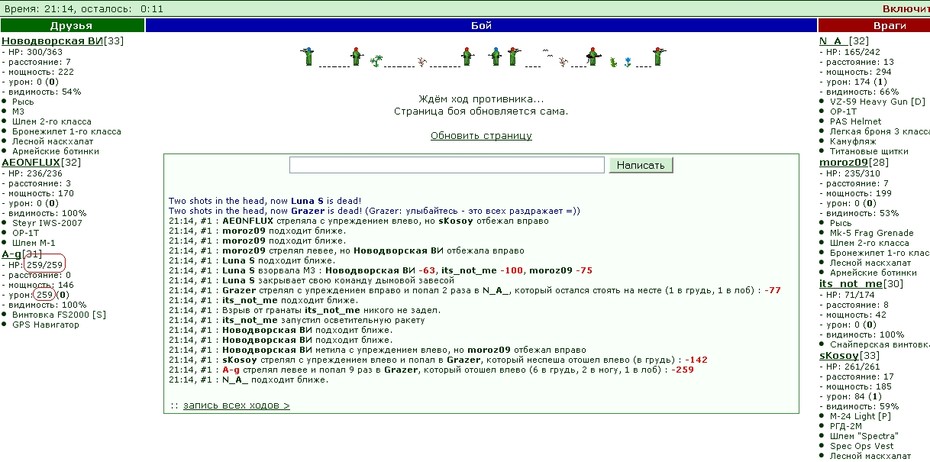The height and width of the screenshot is (462, 930).
Task: Open enemy moroz09 profile heading link
Action: (843, 162)
